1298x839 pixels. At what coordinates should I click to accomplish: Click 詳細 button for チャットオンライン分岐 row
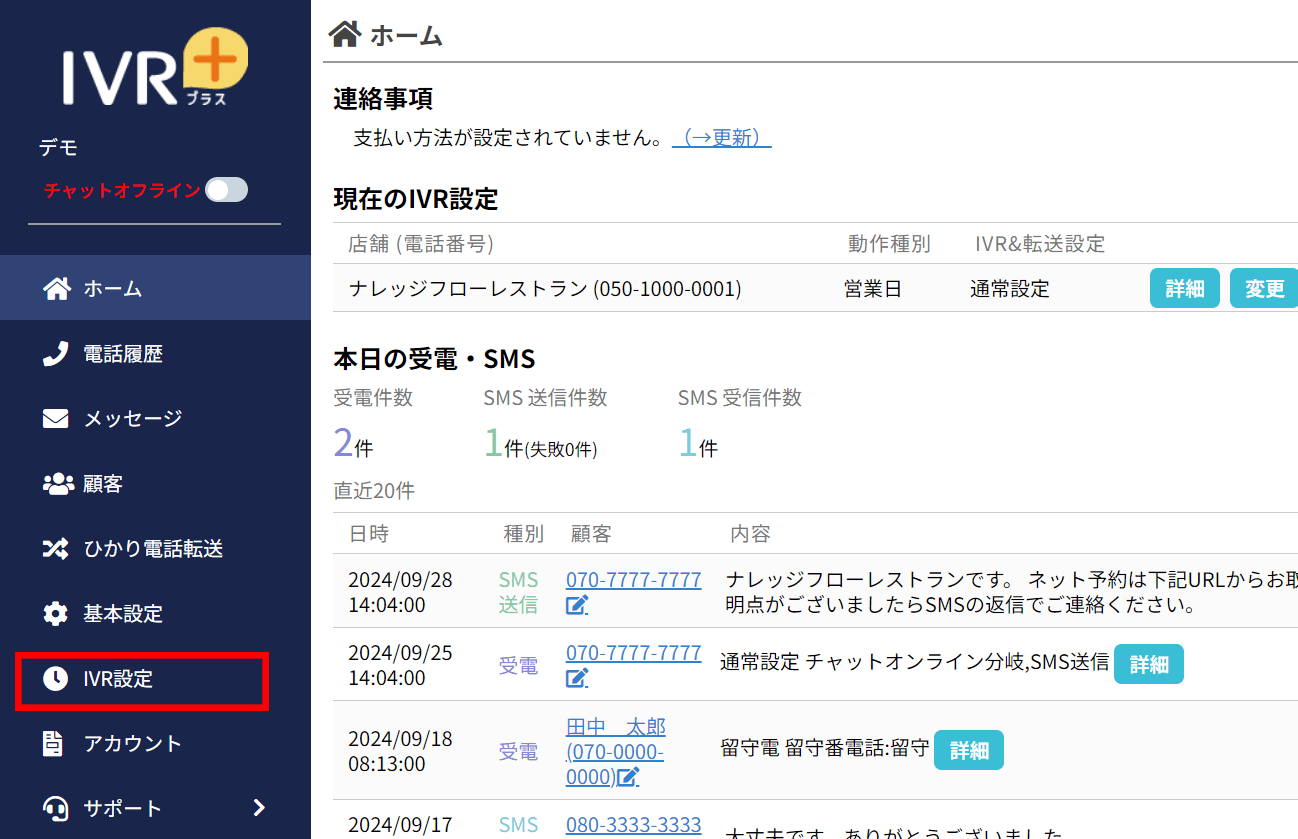pos(1149,664)
